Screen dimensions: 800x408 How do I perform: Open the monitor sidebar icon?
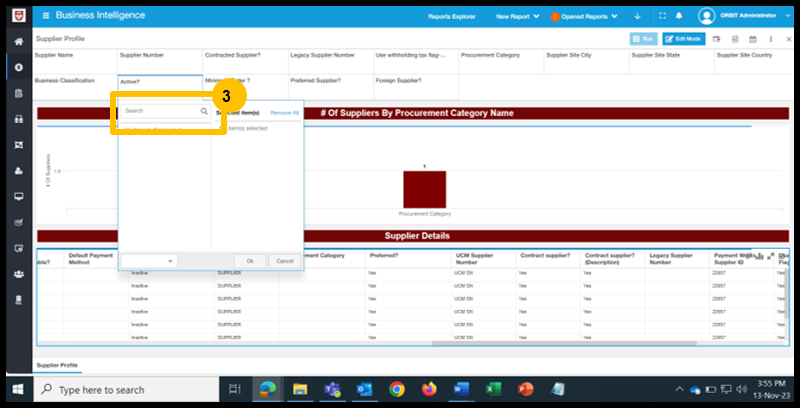point(19,197)
